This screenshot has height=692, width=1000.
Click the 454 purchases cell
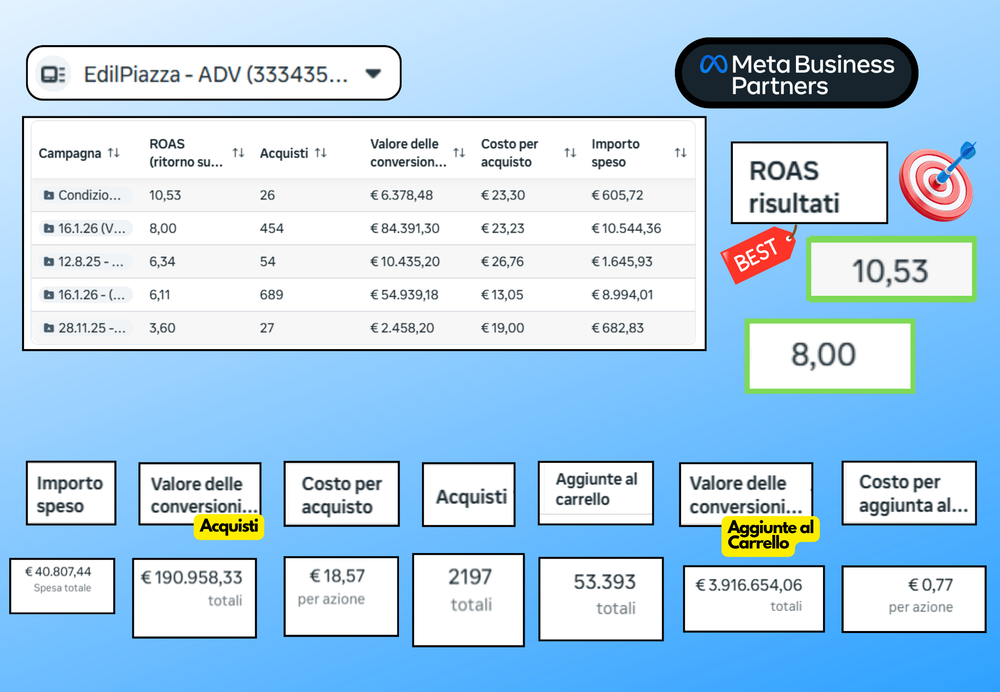(x=272, y=228)
